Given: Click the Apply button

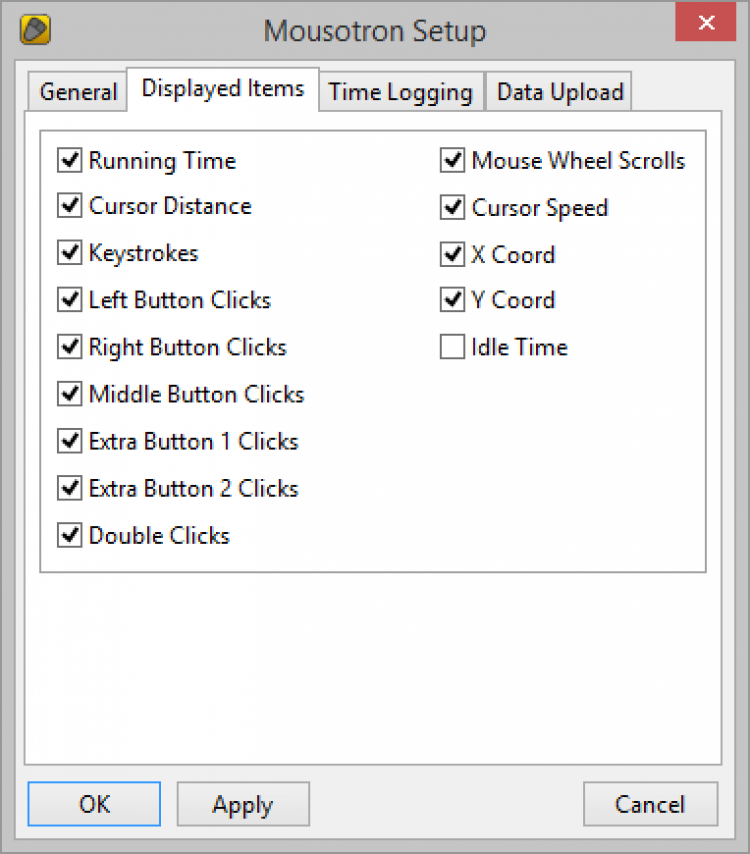Looking at the screenshot, I should coord(243,805).
